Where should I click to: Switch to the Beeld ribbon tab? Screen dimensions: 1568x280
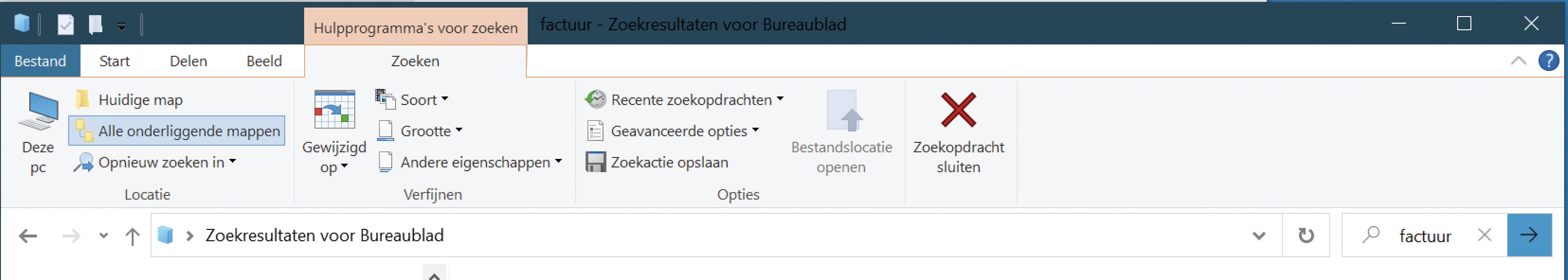click(264, 61)
